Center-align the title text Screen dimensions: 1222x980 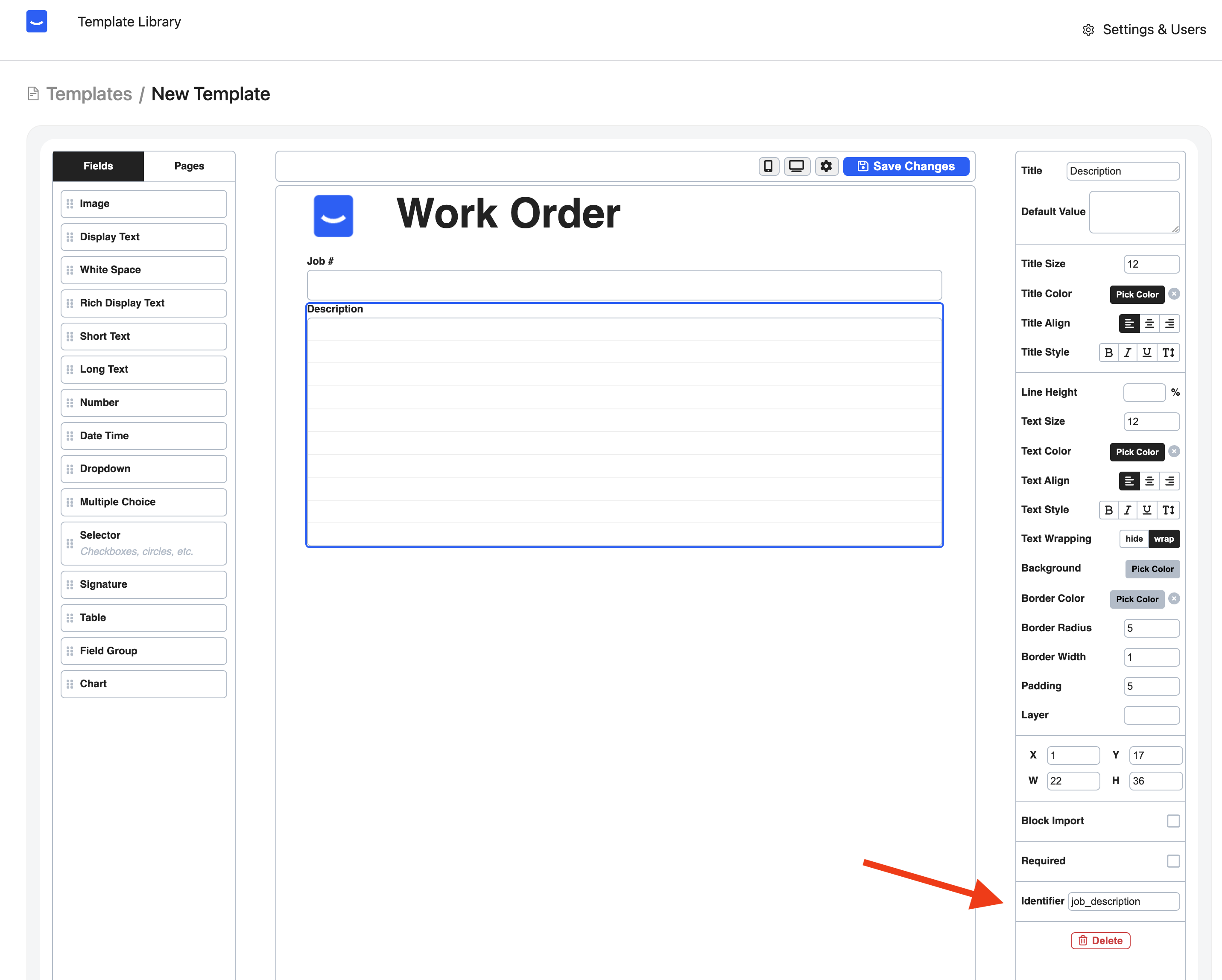click(x=1149, y=324)
